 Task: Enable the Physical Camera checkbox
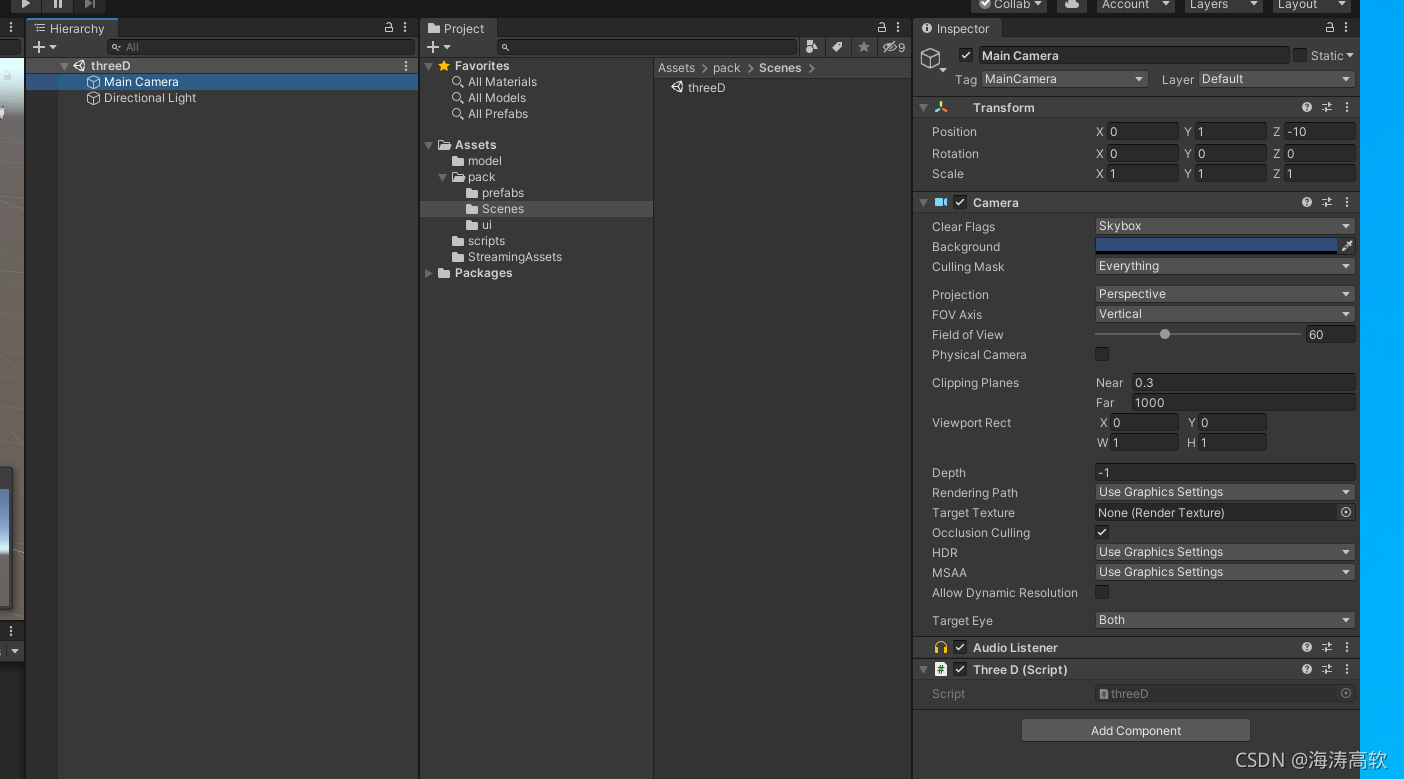click(1102, 354)
